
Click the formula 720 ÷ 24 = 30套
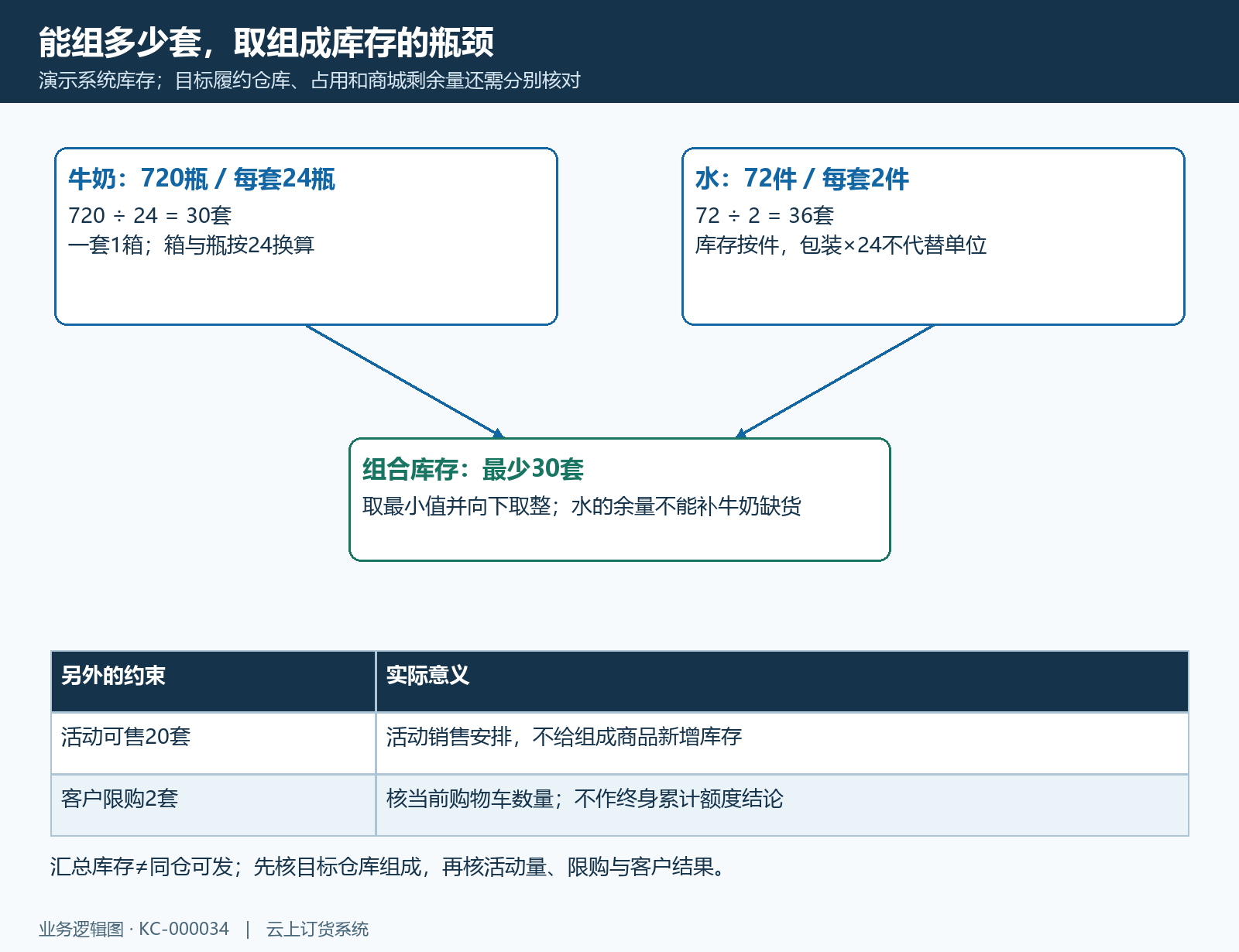(x=150, y=215)
